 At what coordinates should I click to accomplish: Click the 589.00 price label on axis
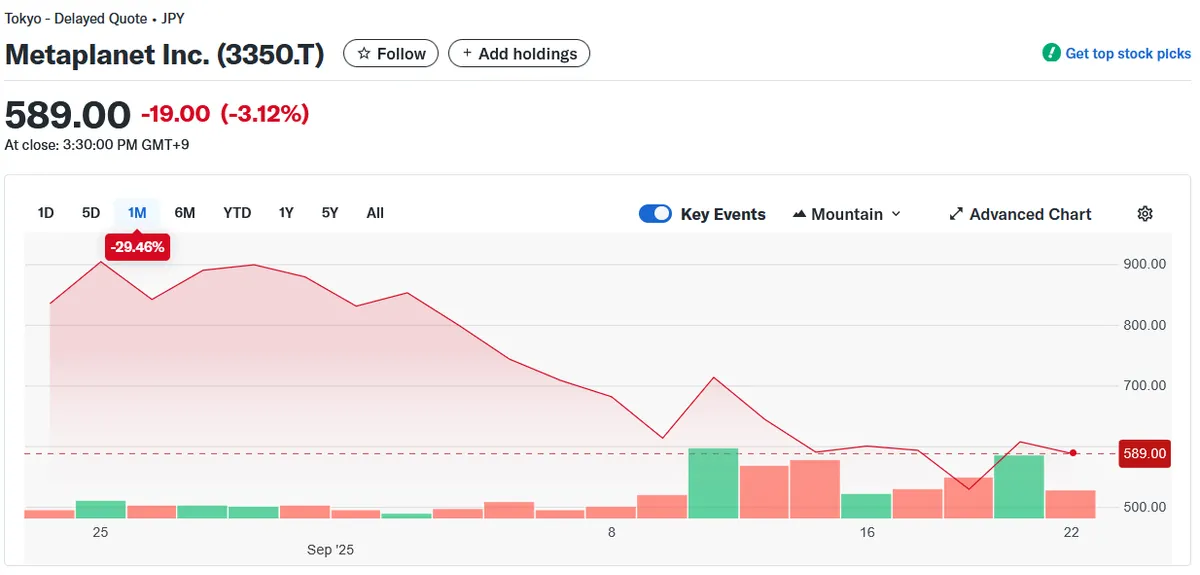(x=1145, y=454)
